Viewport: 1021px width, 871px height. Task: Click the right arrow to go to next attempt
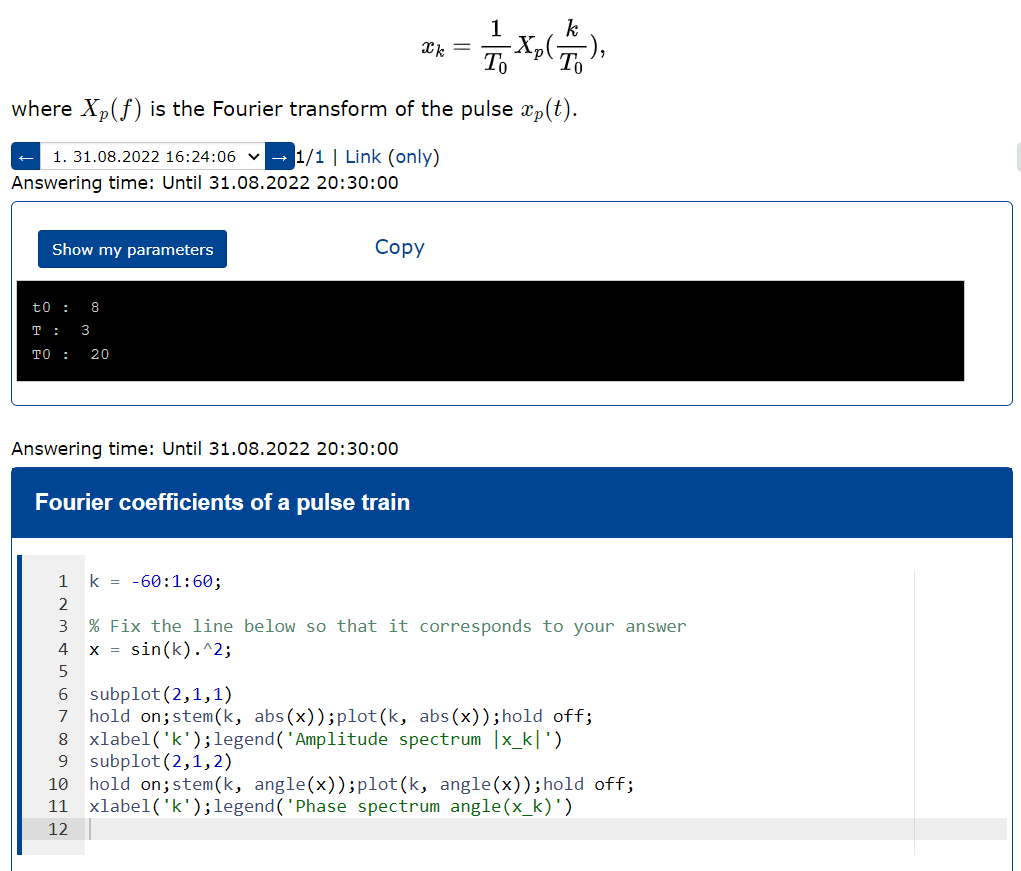point(279,156)
